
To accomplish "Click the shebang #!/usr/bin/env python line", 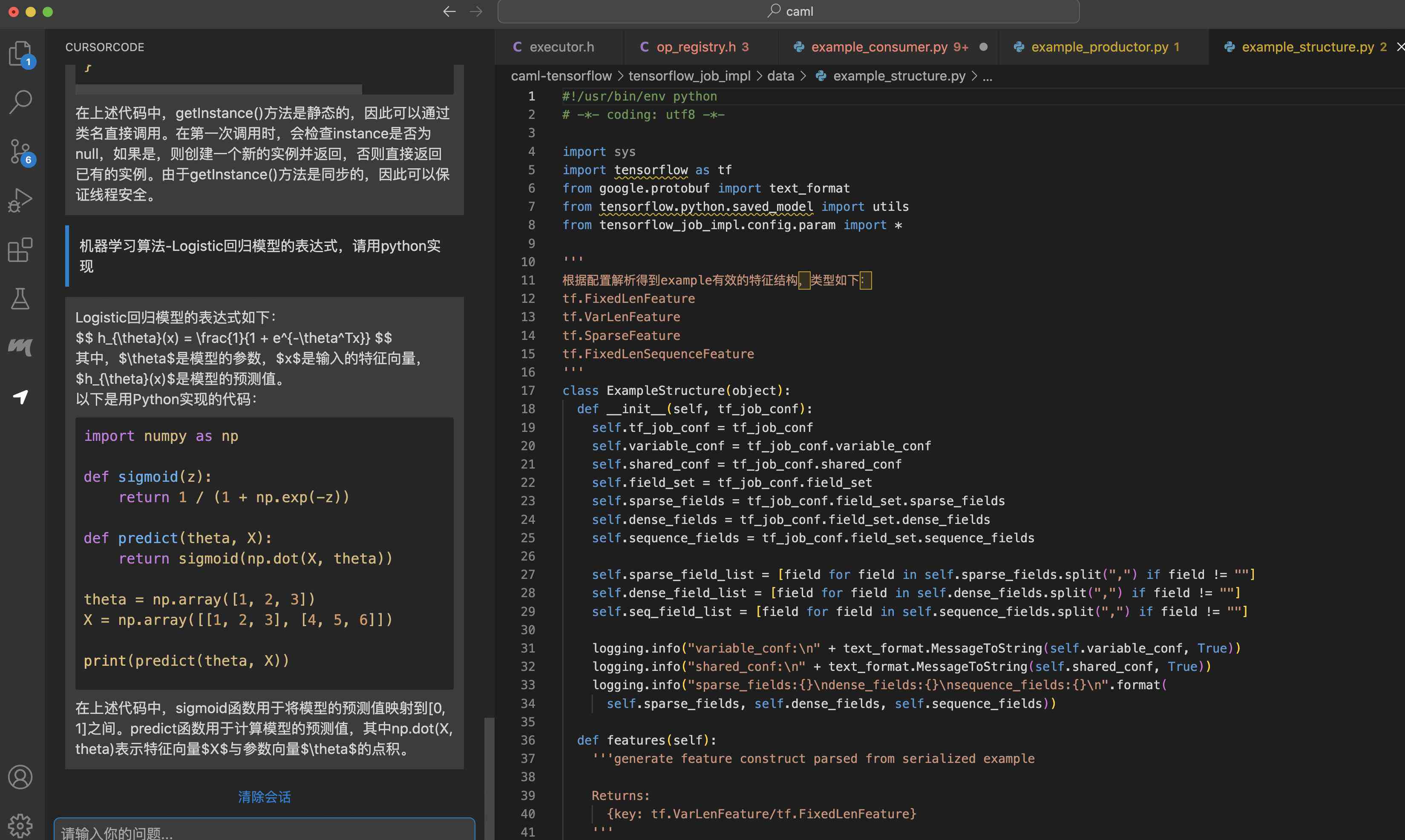I will pos(640,96).
